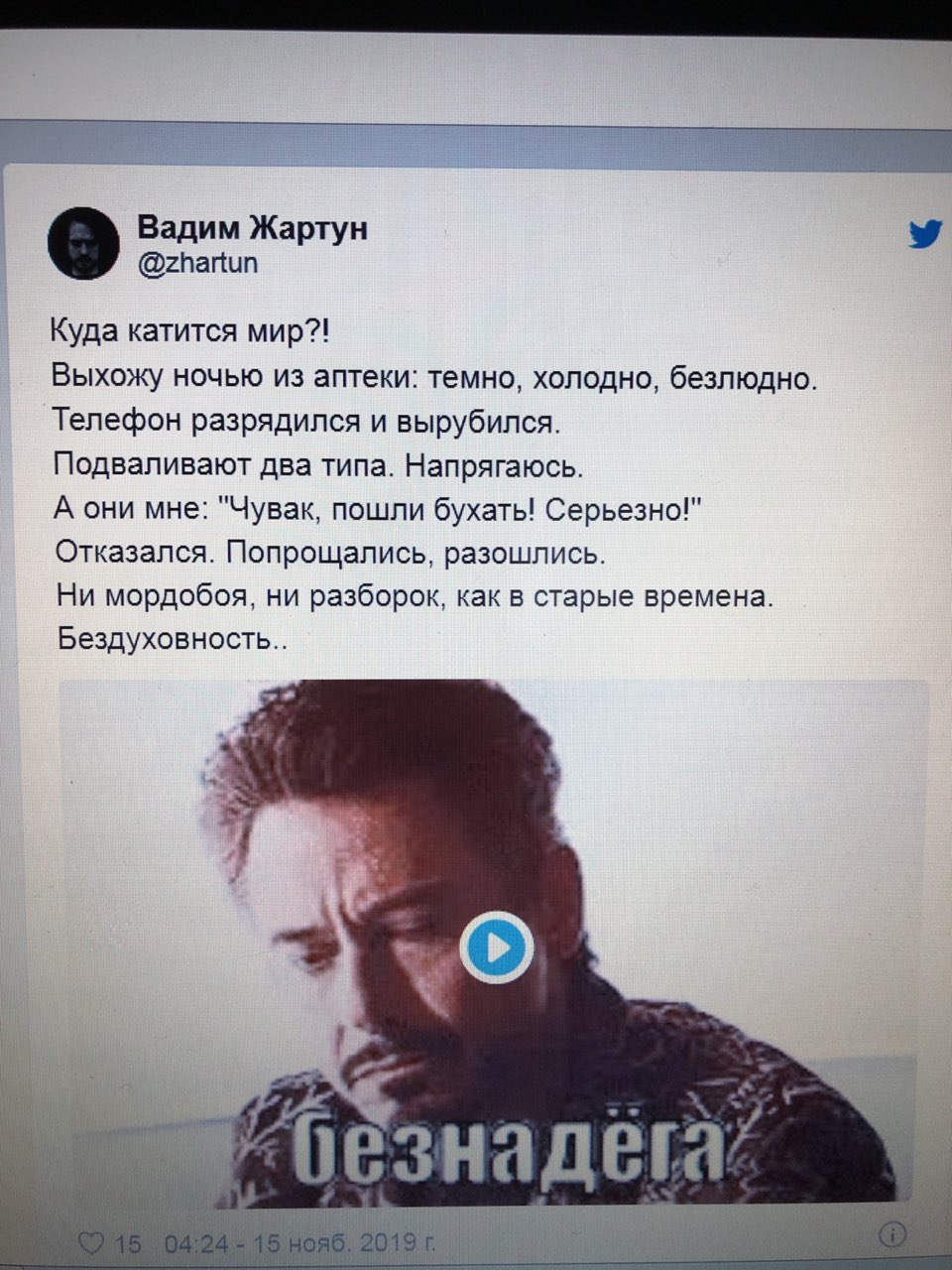This screenshot has width=952, height=1270.
Task: Like the tweet with heart icon
Action: click(x=90, y=1241)
